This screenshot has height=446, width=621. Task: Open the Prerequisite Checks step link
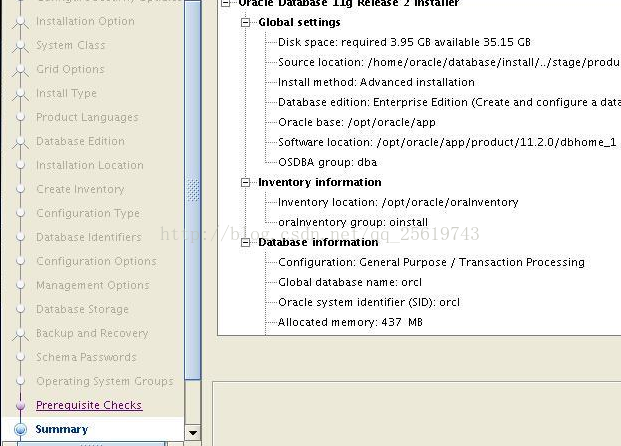(x=89, y=405)
